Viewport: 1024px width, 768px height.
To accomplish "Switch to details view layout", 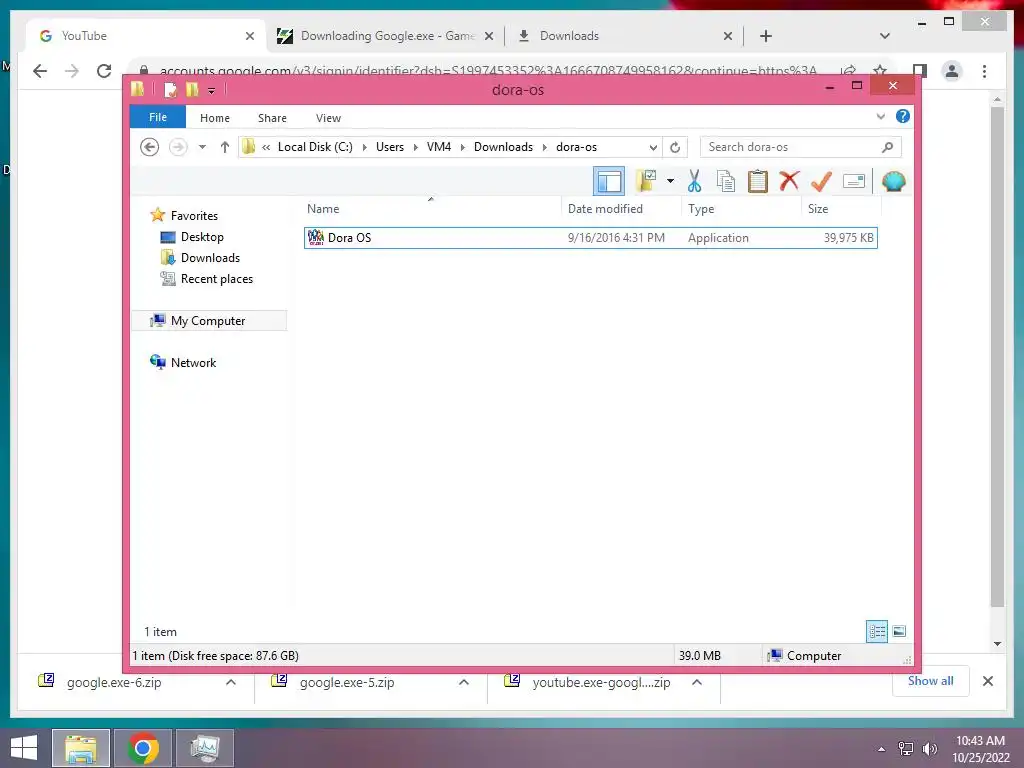I will 877,632.
